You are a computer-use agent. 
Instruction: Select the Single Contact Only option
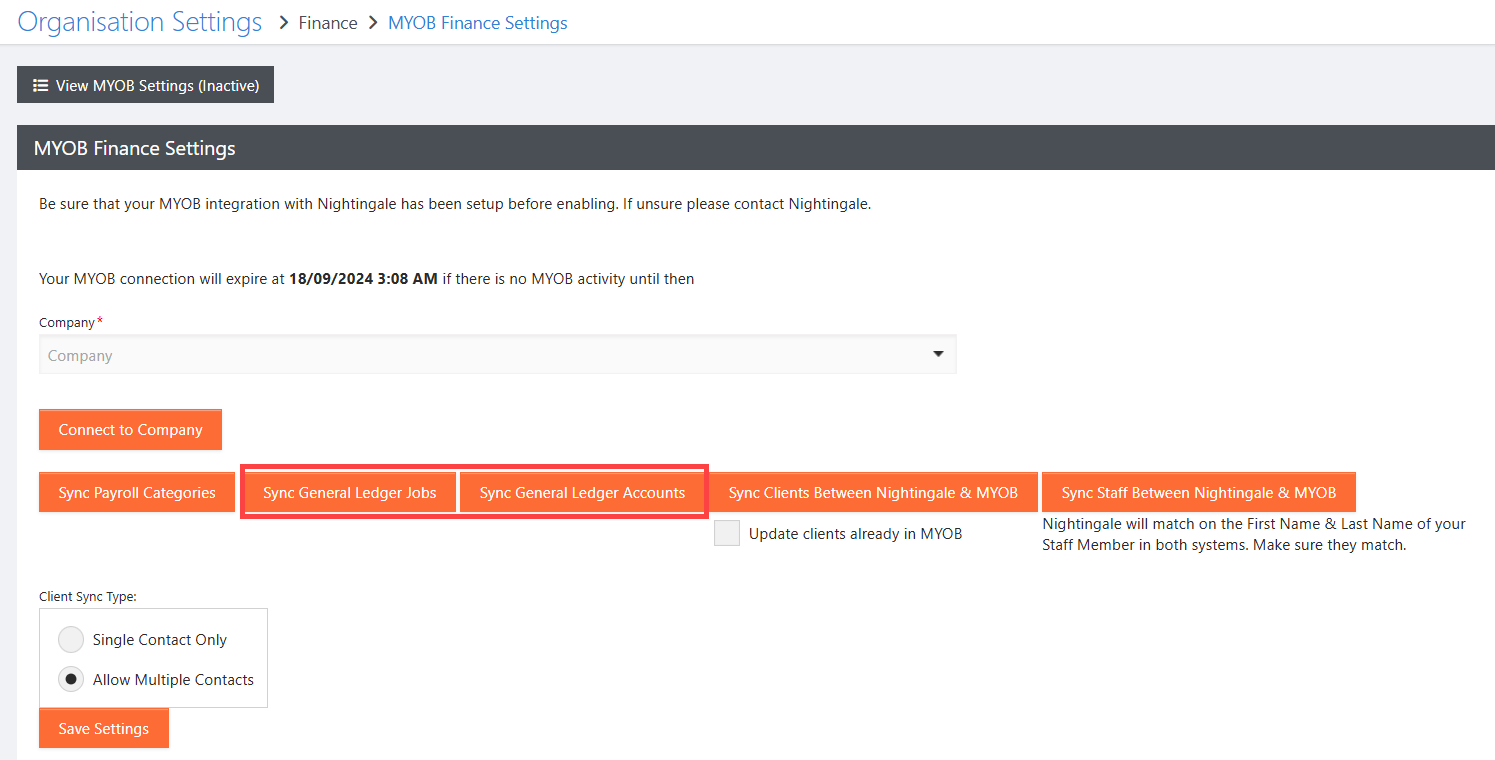tap(71, 639)
